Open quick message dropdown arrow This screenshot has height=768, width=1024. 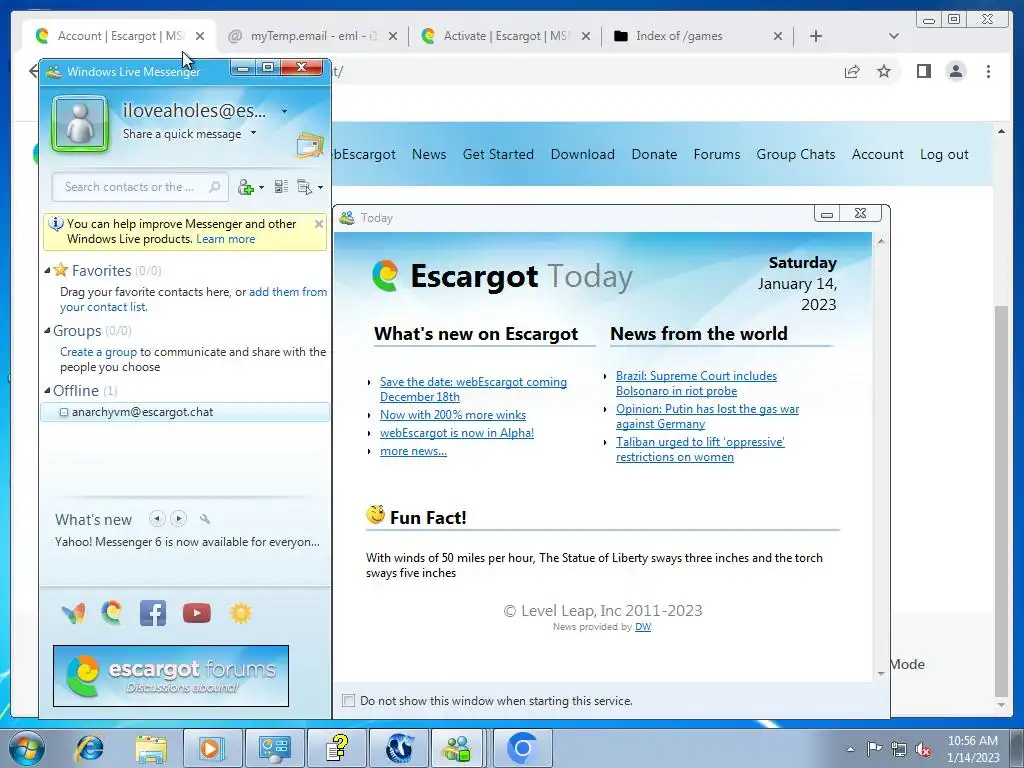253,133
